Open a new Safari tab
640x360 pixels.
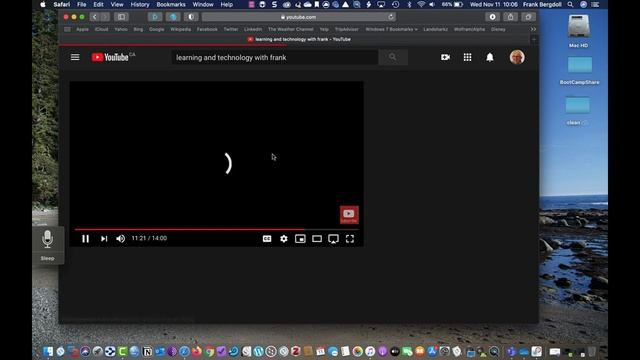[x=534, y=40]
